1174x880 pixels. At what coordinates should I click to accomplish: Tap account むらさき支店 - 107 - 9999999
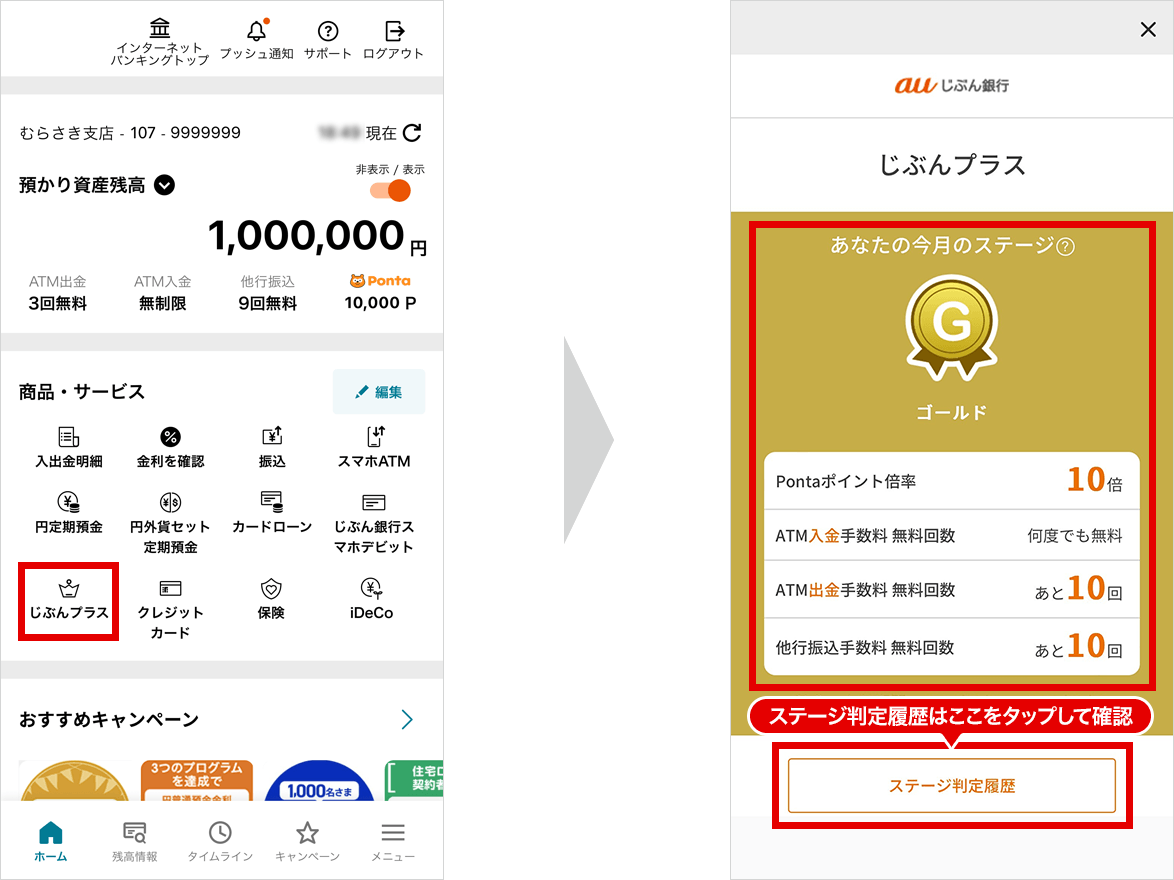pos(130,133)
